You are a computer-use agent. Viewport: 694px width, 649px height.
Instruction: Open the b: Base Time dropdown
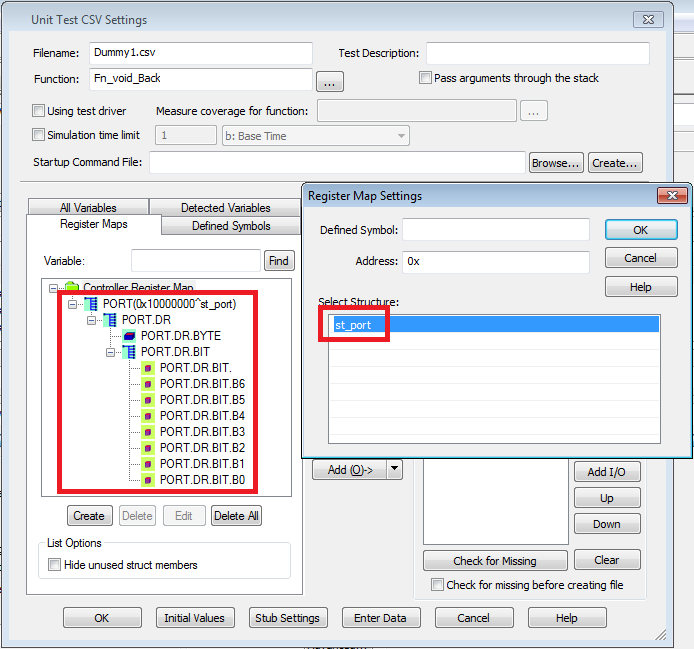coord(316,136)
